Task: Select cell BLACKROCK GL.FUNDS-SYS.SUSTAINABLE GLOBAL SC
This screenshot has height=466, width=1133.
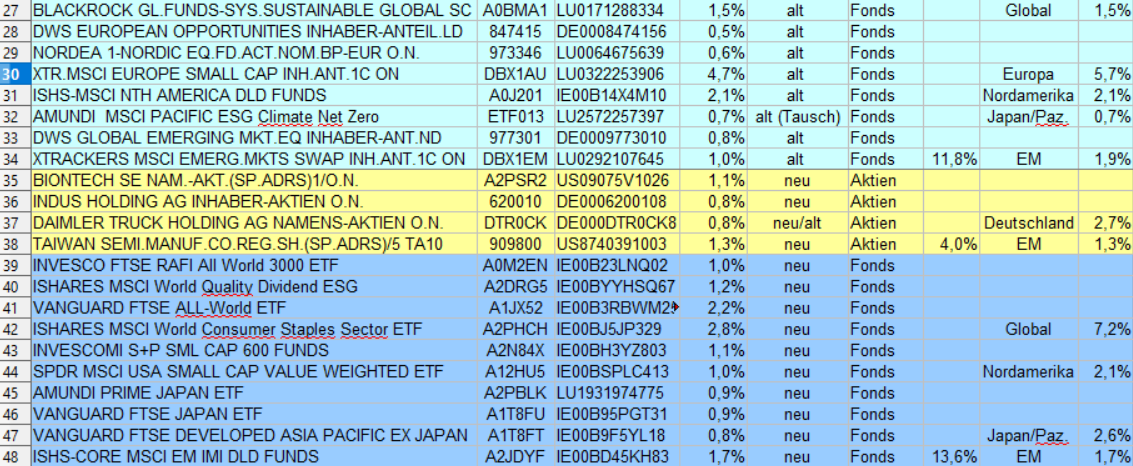Action: click(x=254, y=11)
